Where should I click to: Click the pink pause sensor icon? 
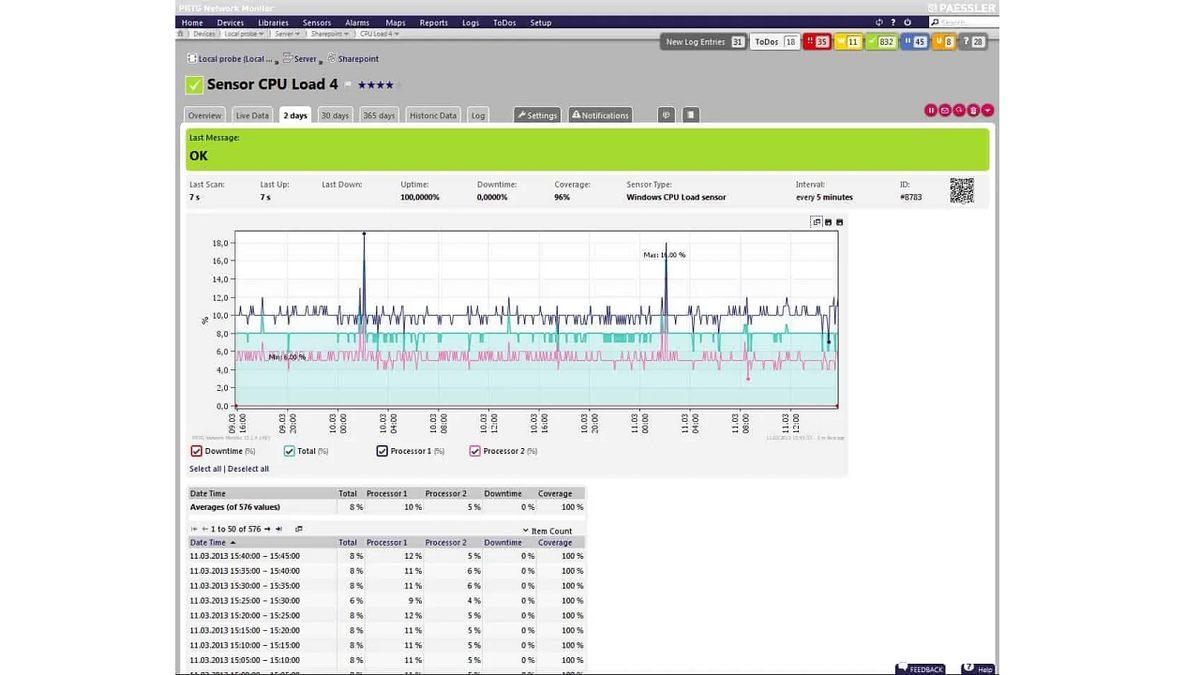tap(930, 110)
